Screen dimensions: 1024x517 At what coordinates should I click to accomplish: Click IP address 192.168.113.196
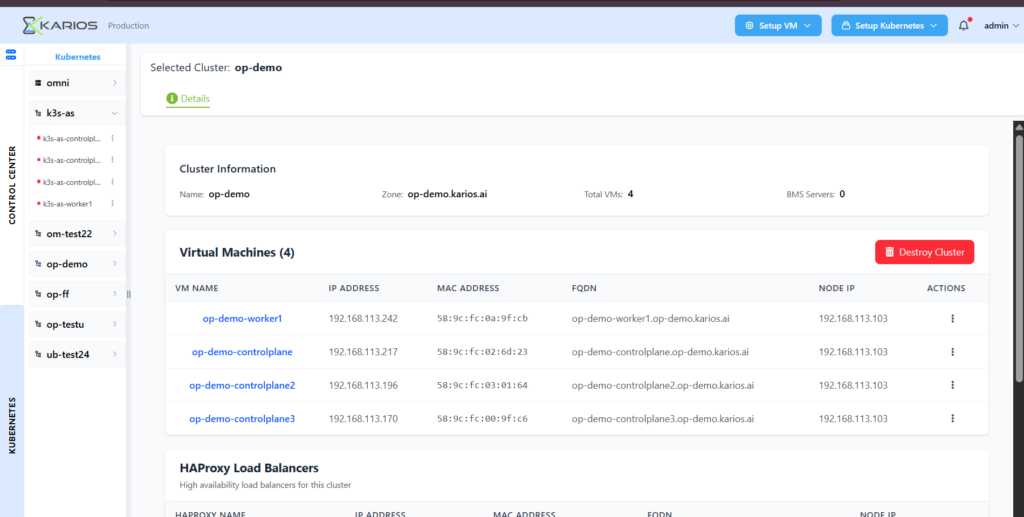point(363,385)
